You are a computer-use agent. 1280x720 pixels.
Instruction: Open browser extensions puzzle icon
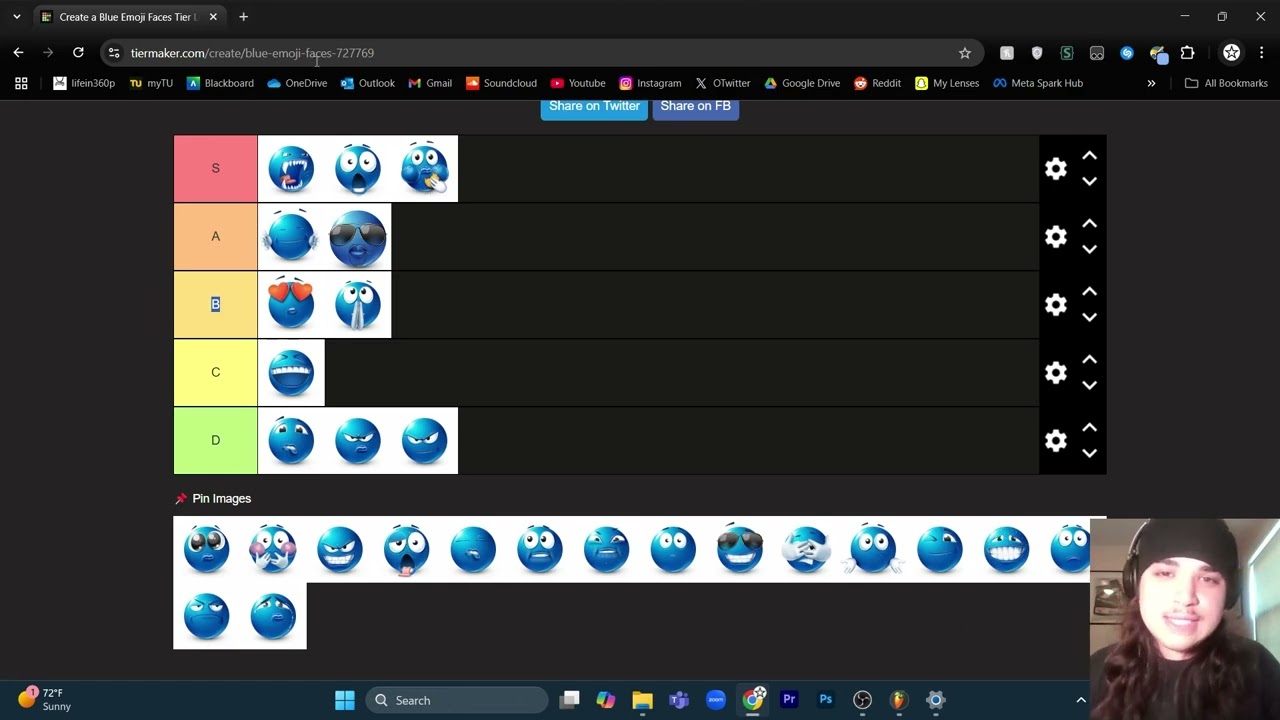[x=1187, y=53]
